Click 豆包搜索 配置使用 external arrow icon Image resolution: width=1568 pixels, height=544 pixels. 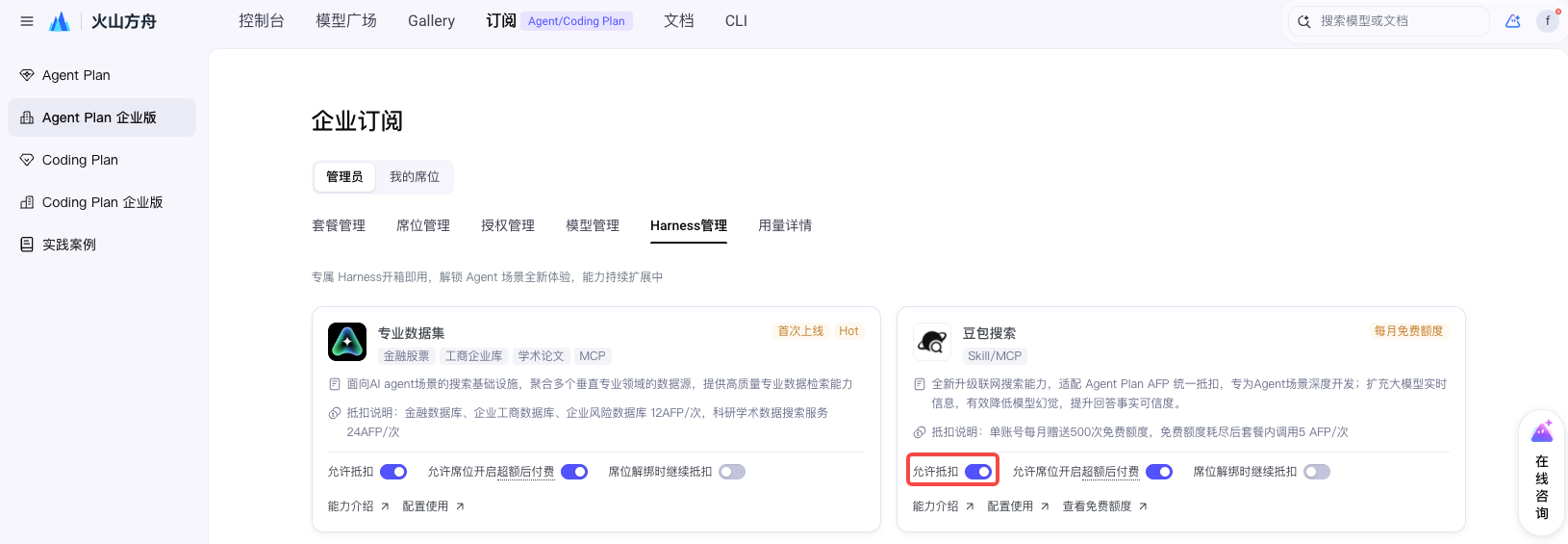(1045, 506)
